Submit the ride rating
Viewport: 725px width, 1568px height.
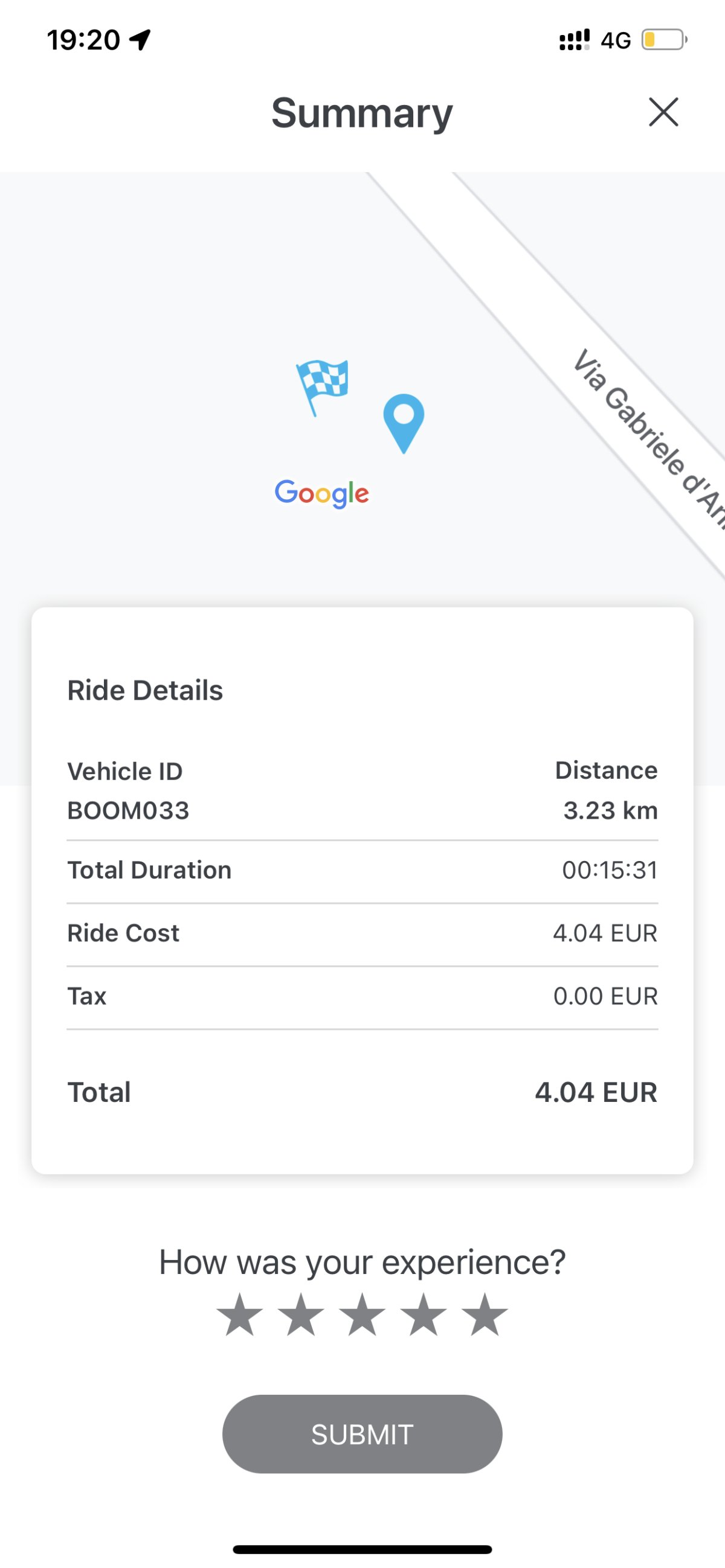click(362, 1434)
